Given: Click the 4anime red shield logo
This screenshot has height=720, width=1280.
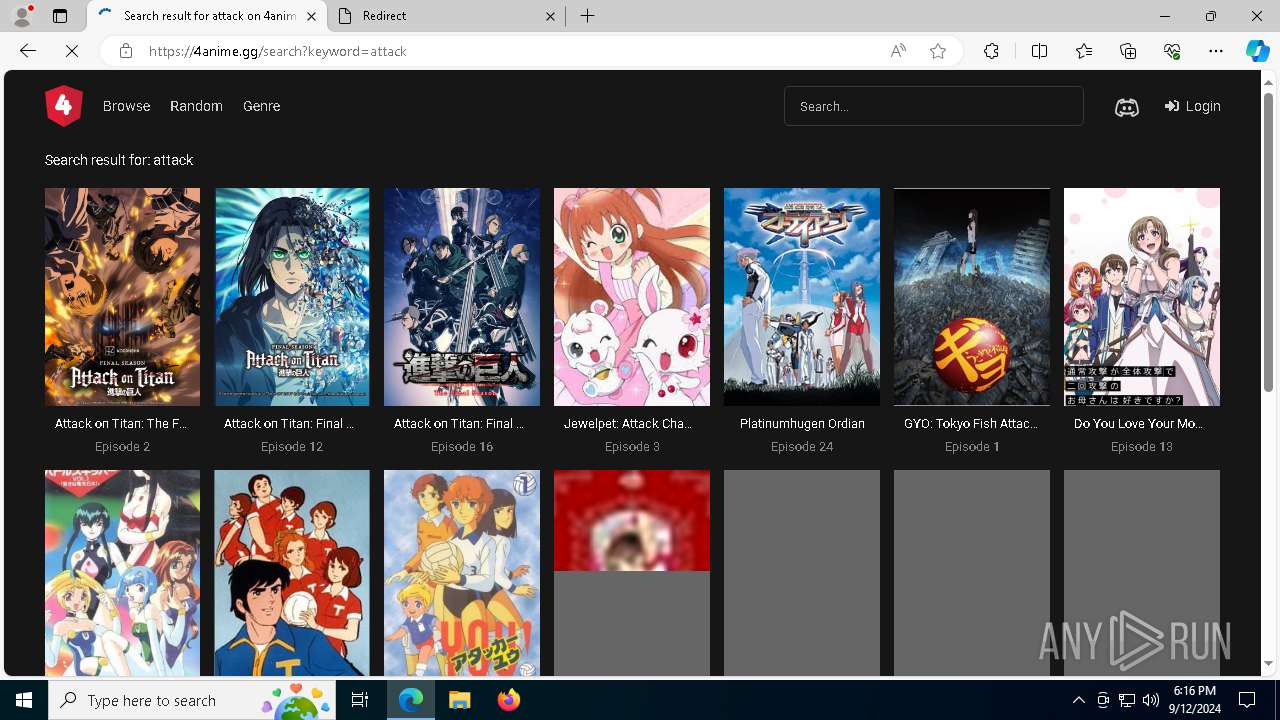Looking at the screenshot, I should click(63, 106).
